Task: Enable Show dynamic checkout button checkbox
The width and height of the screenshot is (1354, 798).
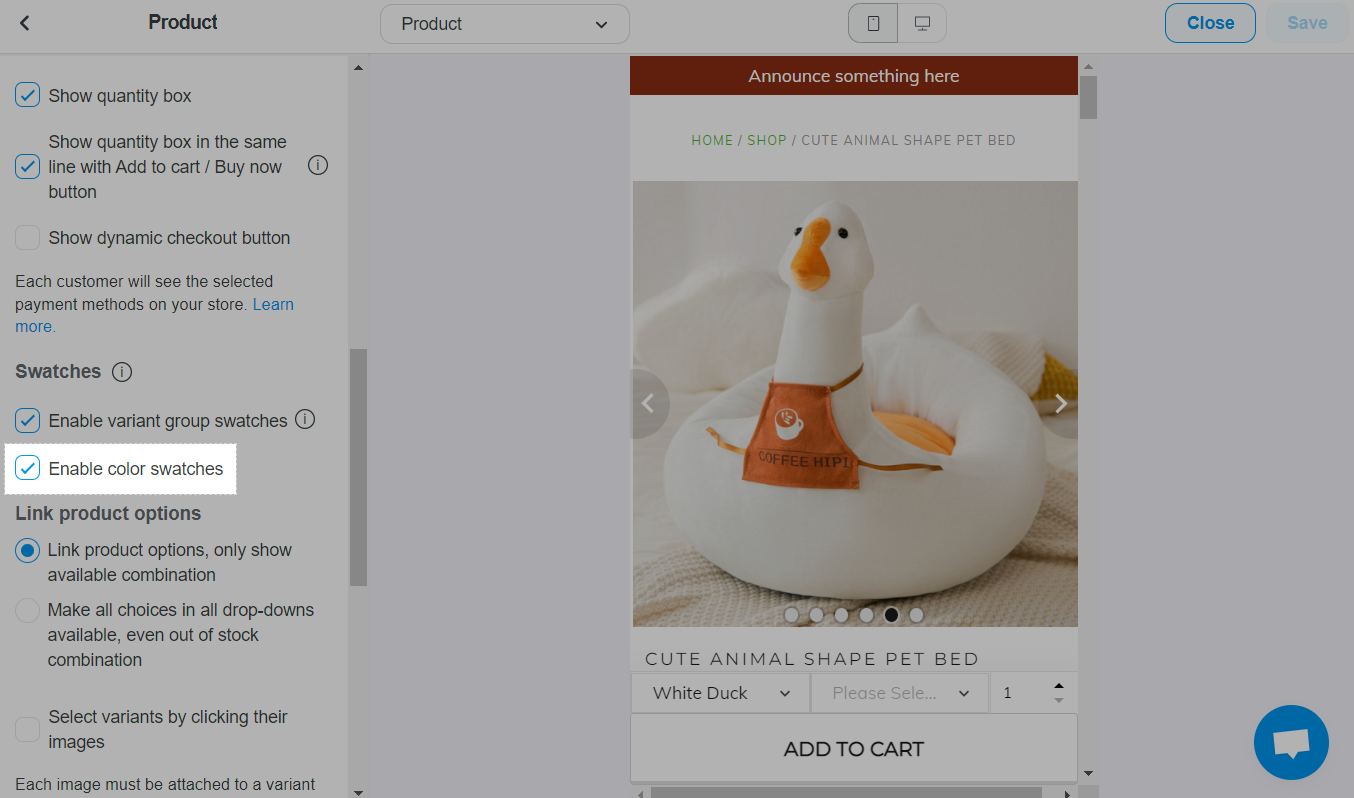Action: pyautogui.click(x=28, y=238)
